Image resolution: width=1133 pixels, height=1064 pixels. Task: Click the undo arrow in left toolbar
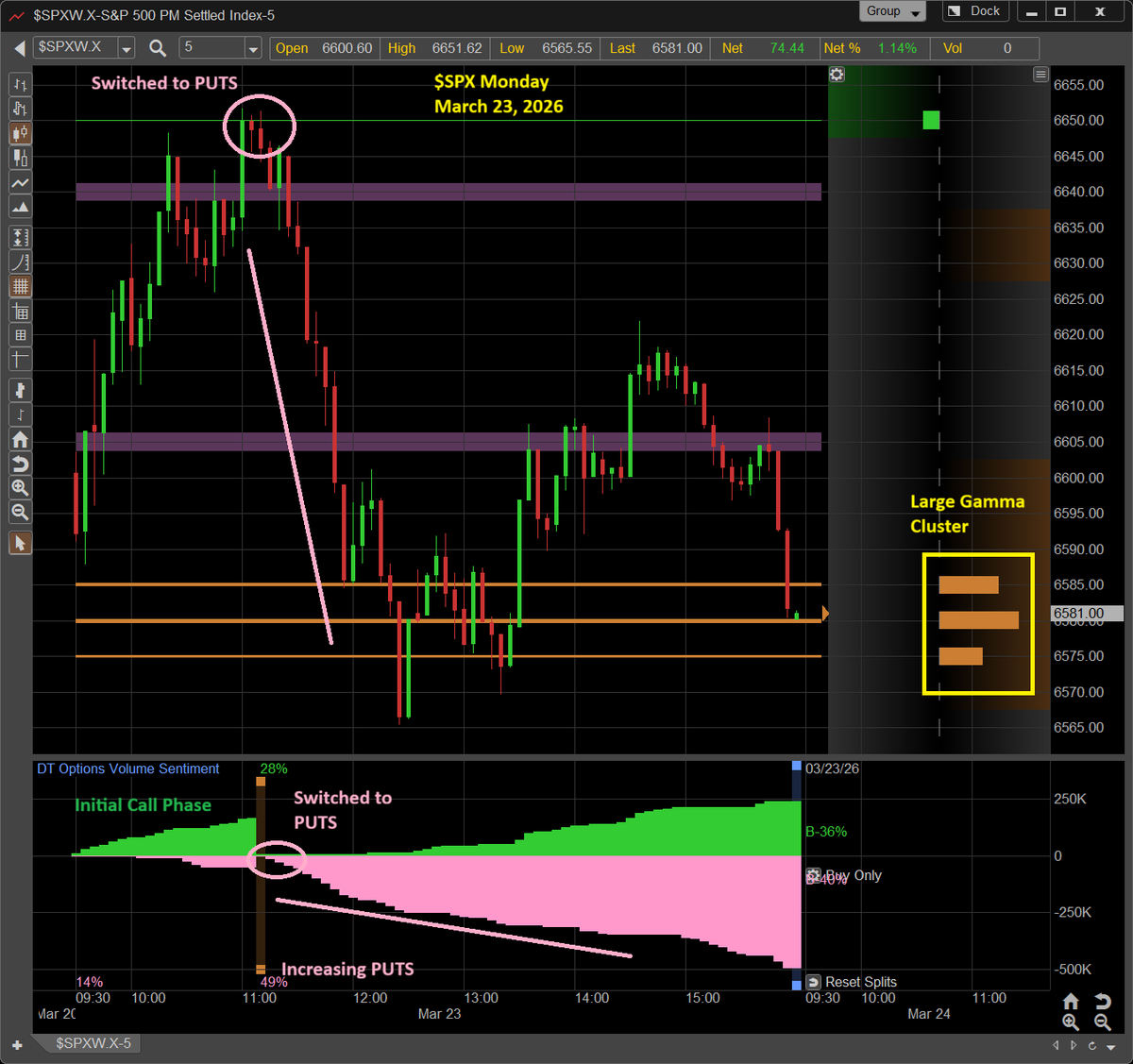(20, 464)
